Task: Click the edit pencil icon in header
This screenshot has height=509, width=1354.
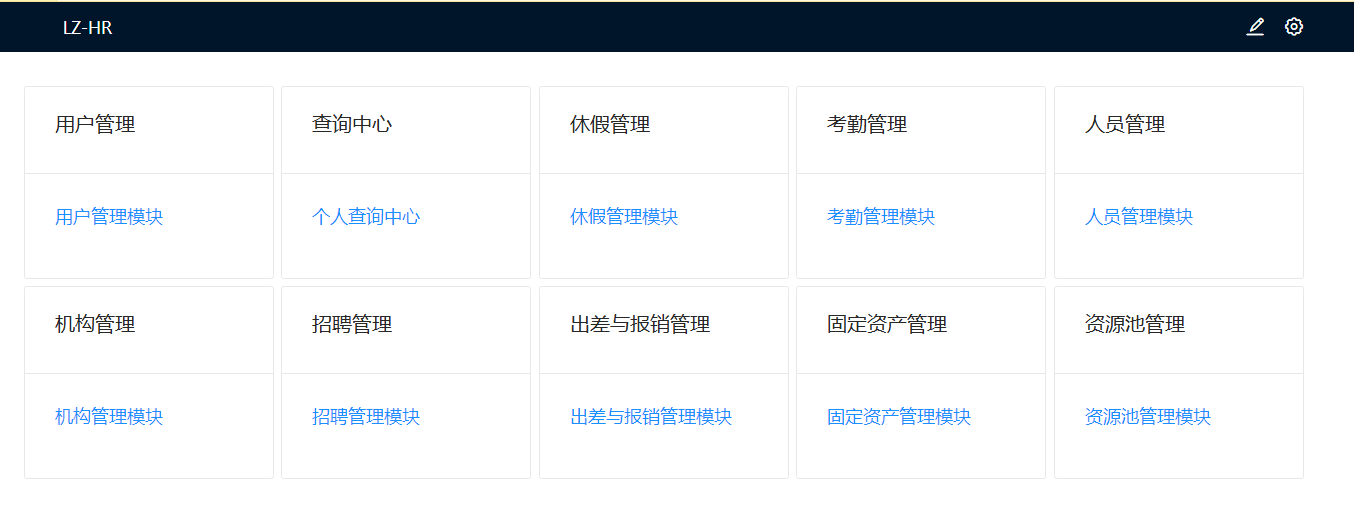Action: [1255, 27]
